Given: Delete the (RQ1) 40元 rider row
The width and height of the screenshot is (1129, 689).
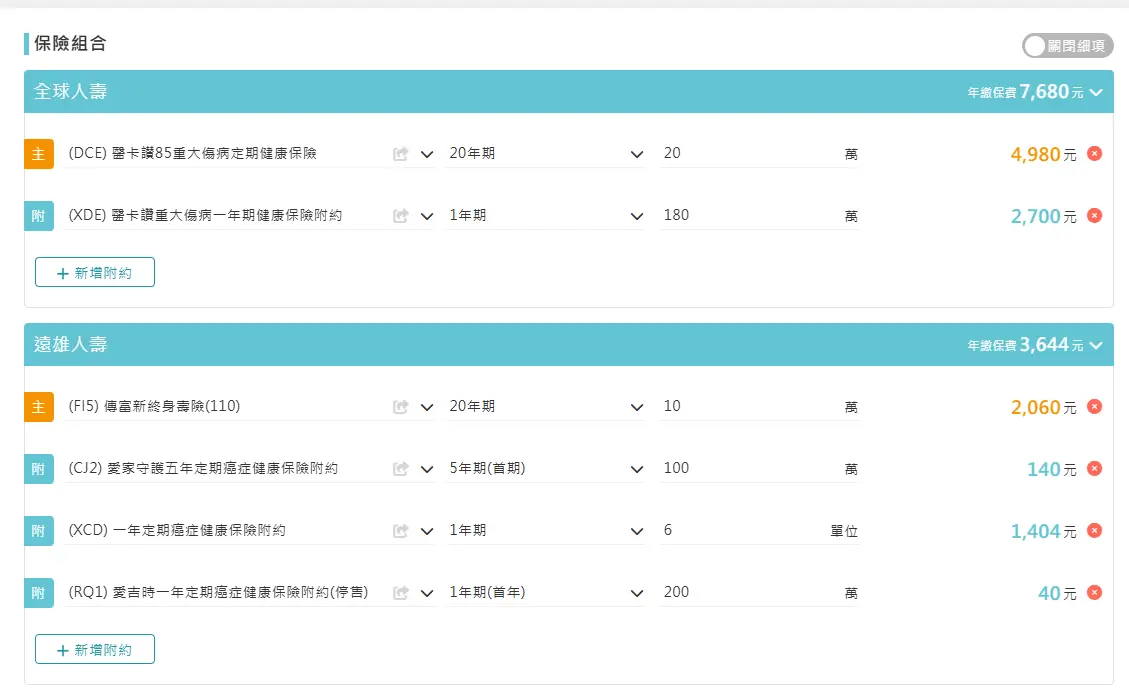Looking at the screenshot, I should (x=1094, y=593).
